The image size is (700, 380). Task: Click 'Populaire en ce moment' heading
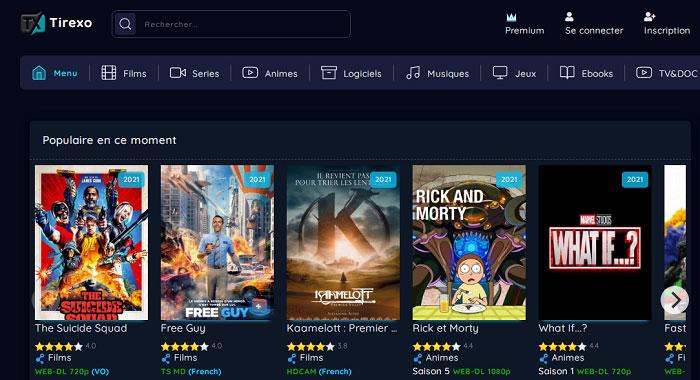point(109,140)
